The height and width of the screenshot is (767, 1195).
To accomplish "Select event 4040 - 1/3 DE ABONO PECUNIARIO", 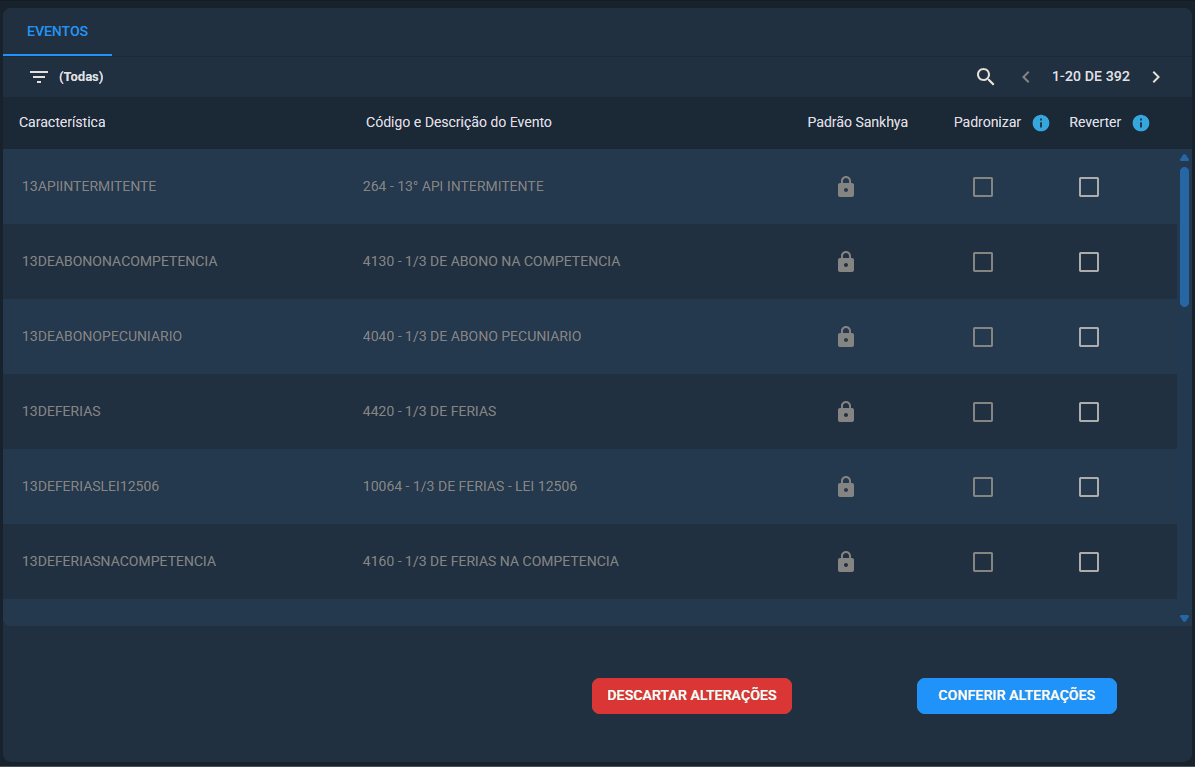I will coord(472,336).
